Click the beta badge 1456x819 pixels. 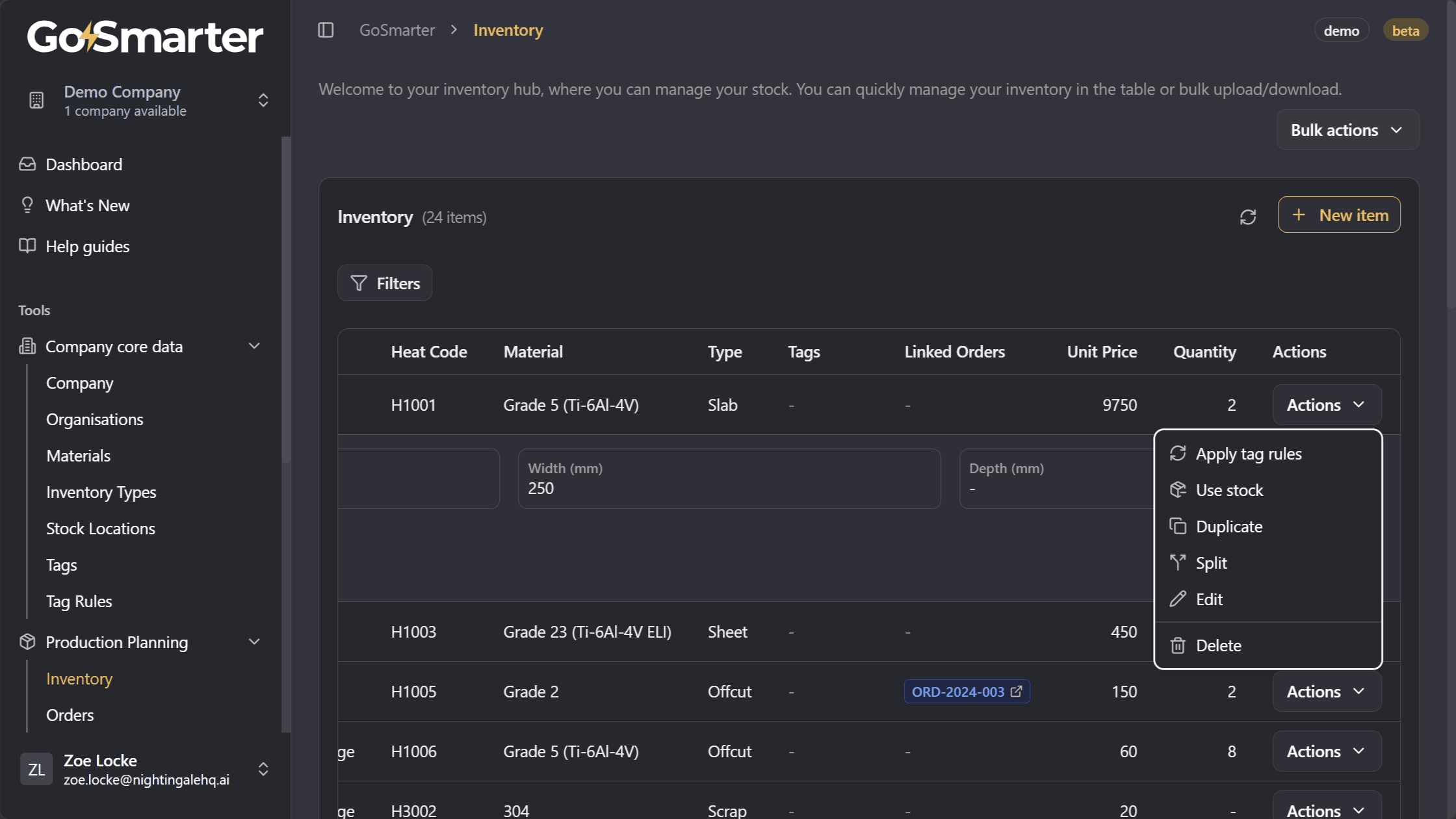point(1405,30)
